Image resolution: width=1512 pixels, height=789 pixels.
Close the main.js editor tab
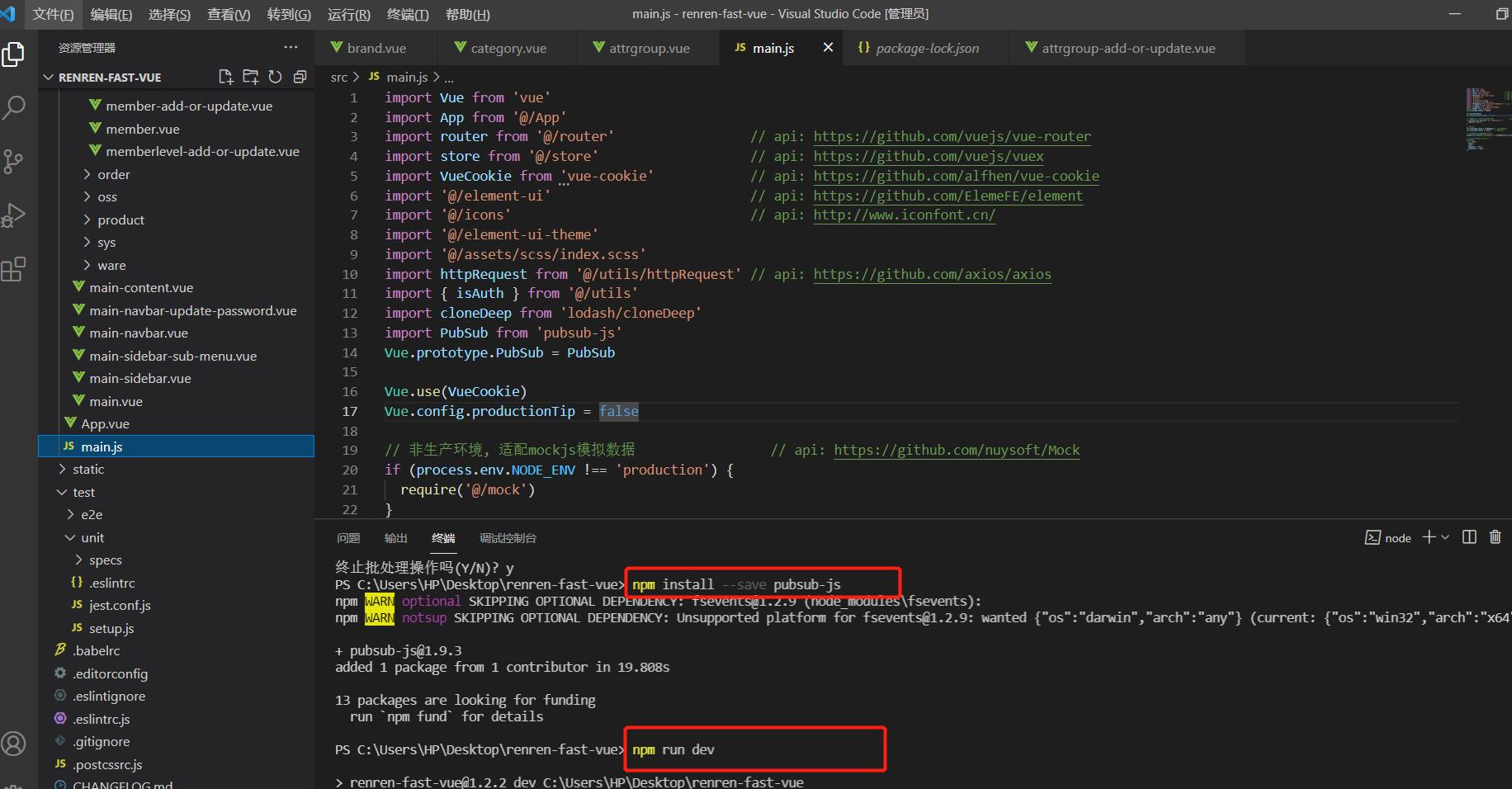tap(828, 48)
